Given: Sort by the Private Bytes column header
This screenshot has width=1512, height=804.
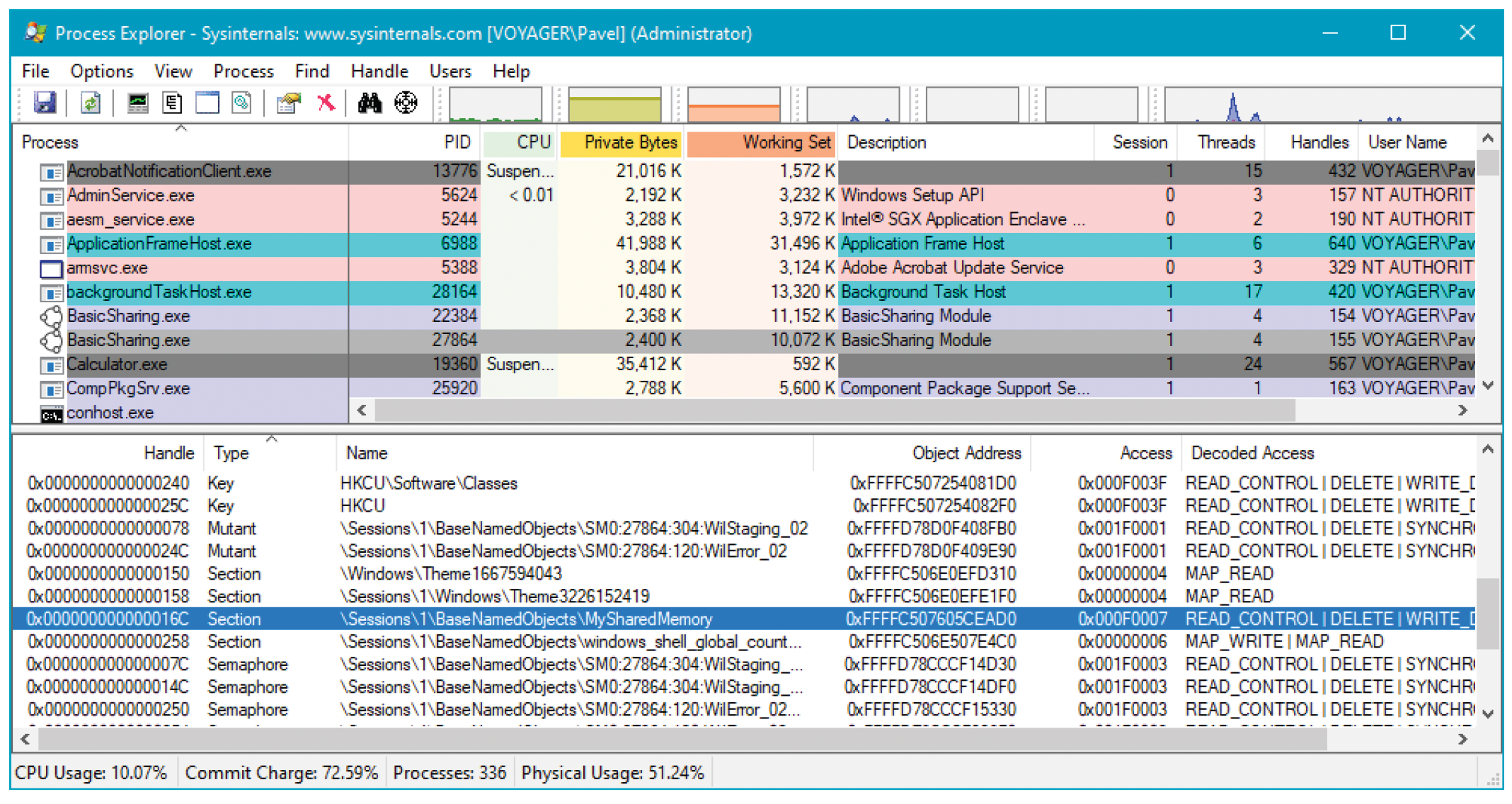Looking at the screenshot, I should (621, 143).
